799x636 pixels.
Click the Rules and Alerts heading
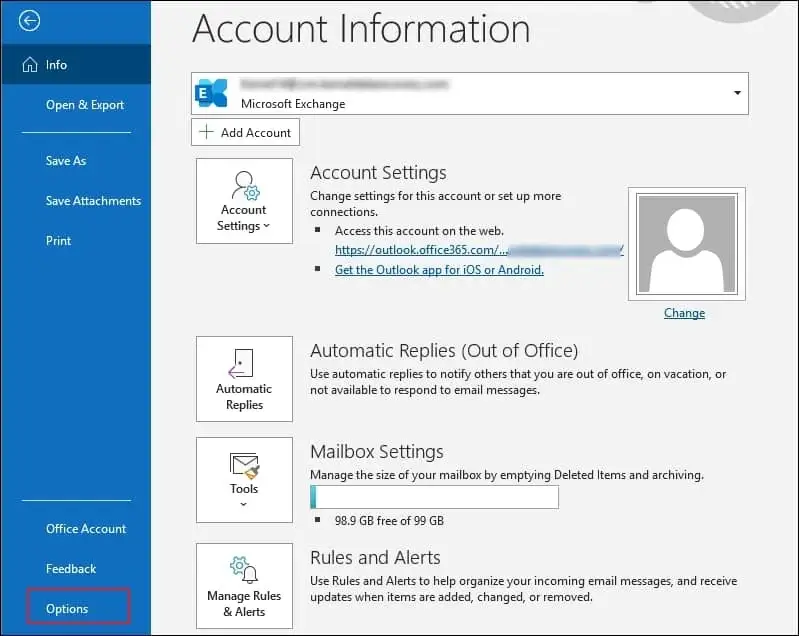click(x=375, y=558)
